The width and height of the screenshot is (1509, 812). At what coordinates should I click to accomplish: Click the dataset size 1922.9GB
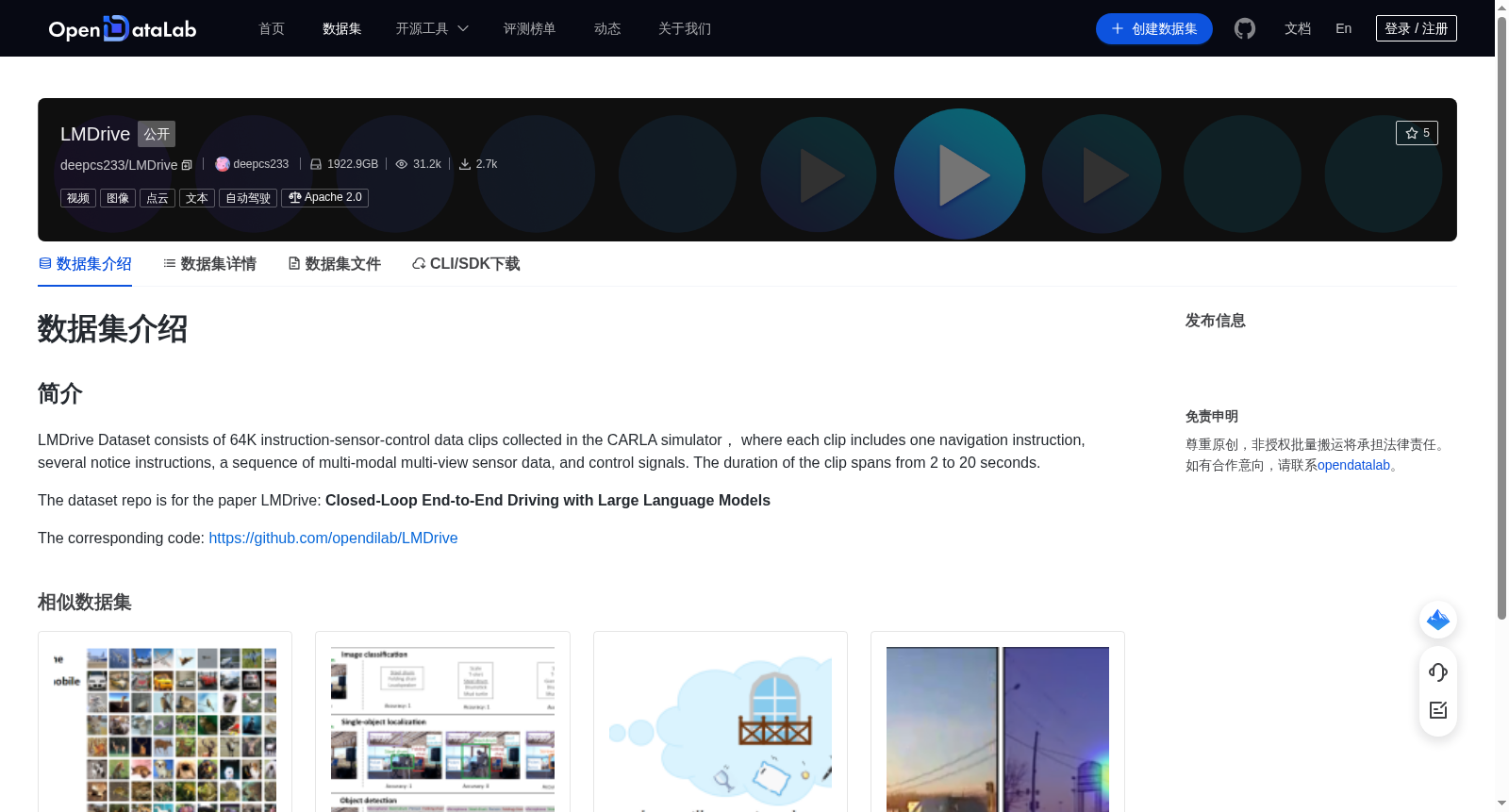pyautogui.click(x=344, y=164)
